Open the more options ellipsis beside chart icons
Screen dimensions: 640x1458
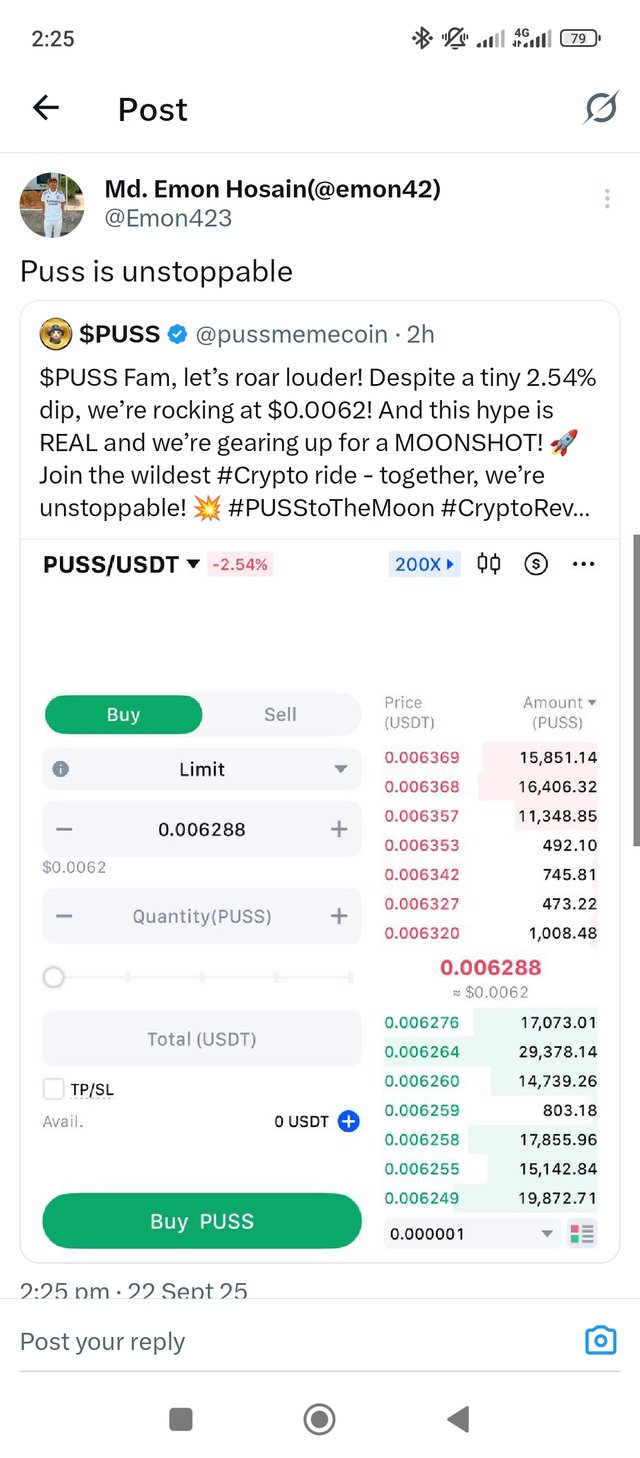(583, 564)
